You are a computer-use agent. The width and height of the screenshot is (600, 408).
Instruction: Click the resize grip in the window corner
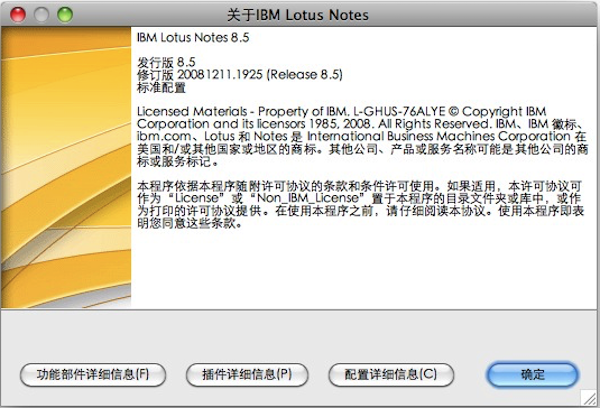tap(590, 398)
